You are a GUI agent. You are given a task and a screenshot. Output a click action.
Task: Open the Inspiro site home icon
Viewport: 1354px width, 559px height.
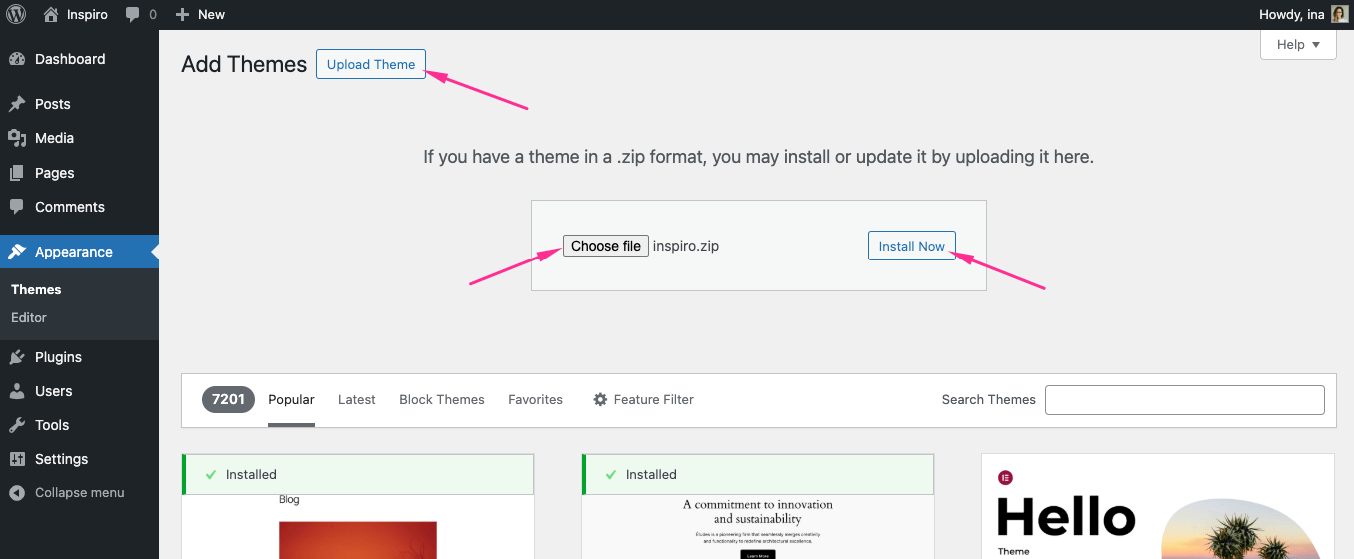click(x=51, y=14)
